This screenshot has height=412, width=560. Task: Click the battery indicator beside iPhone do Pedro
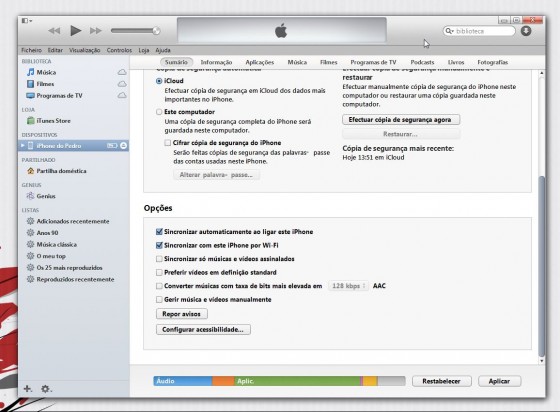pos(112,146)
